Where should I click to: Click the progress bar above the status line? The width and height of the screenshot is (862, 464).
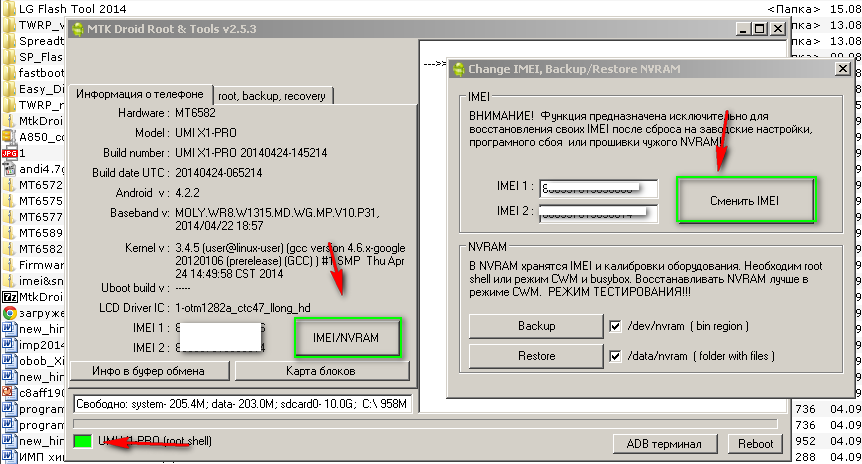click(x=425, y=424)
